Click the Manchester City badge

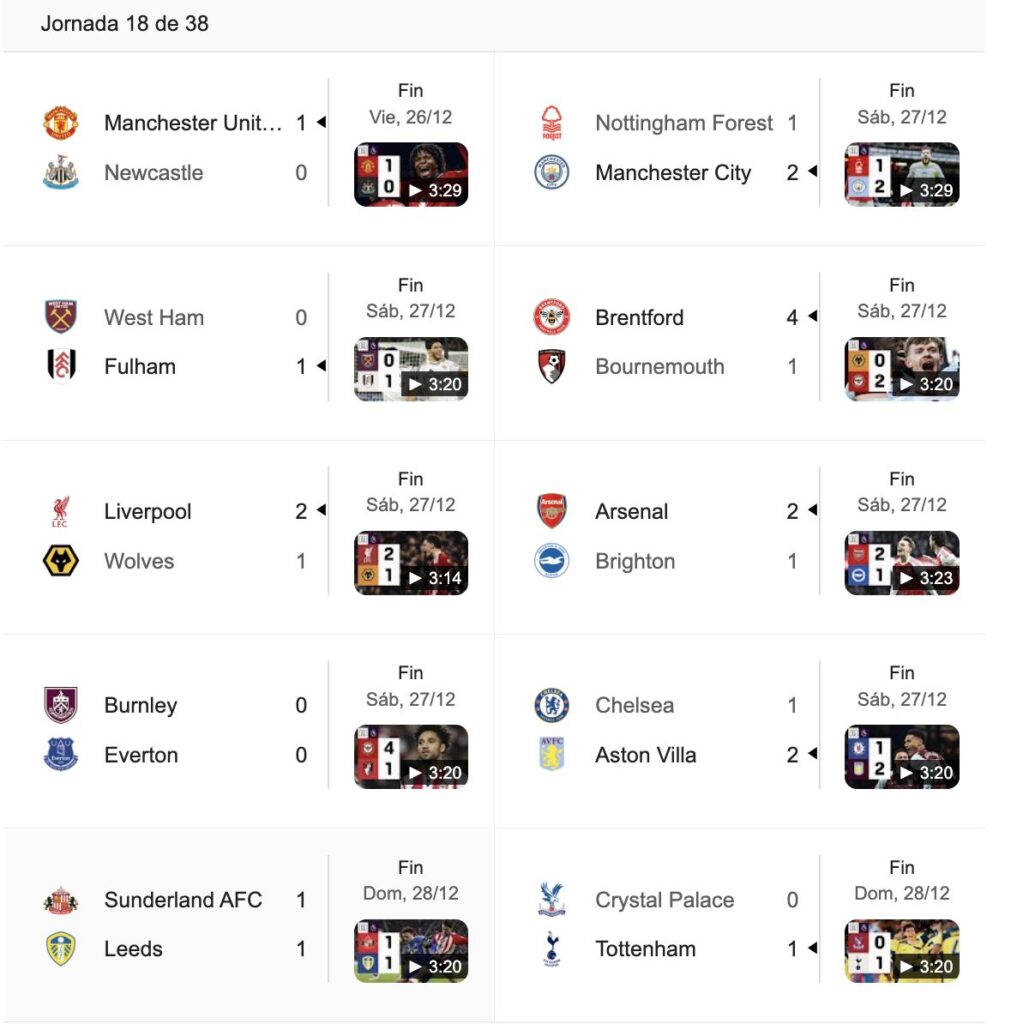(x=551, y=173)
